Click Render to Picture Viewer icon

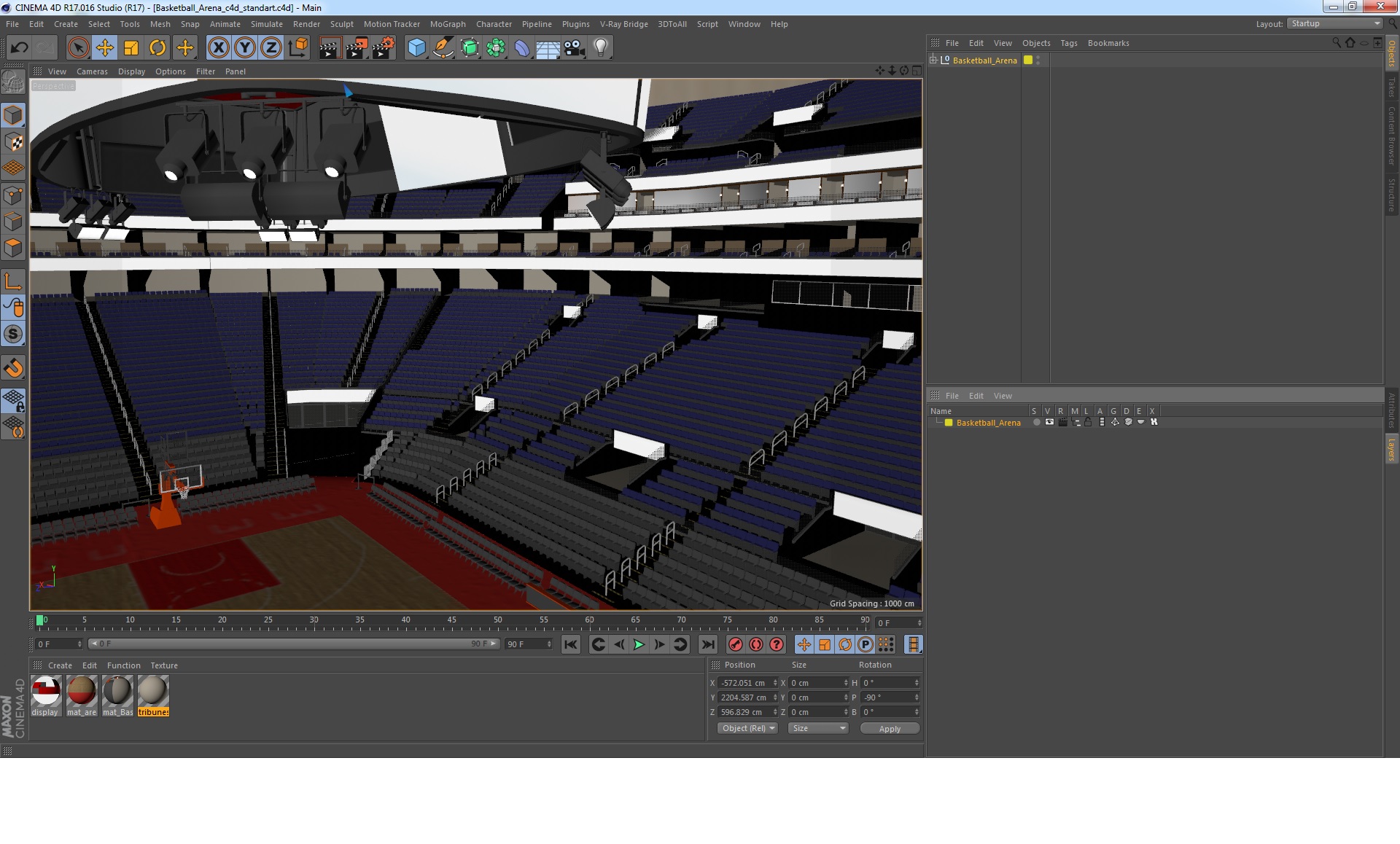pos(356,48)
